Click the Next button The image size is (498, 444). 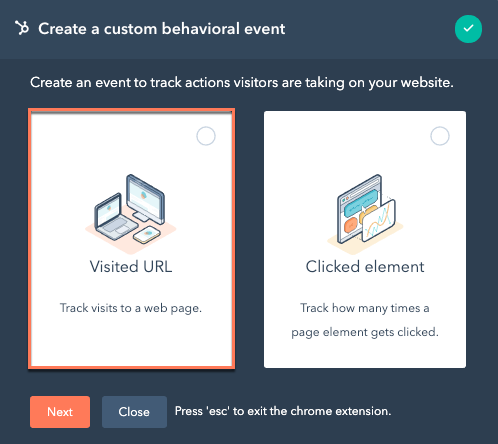pyautogui.click(x=60, y=412)
